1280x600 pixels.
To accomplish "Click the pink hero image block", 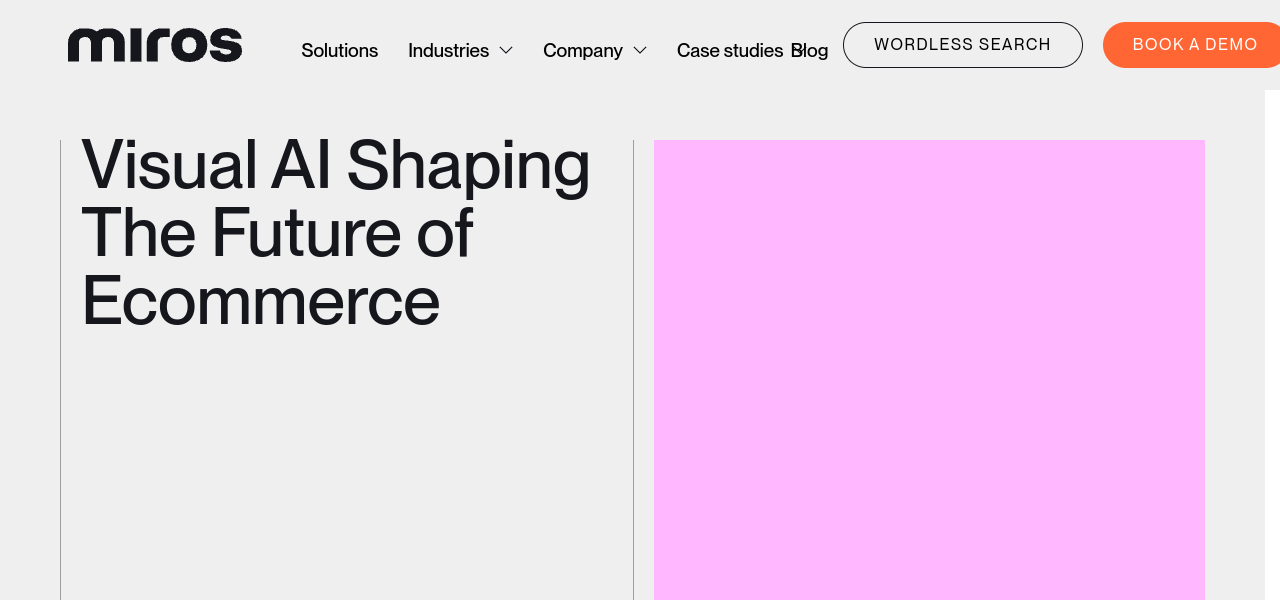I will pos(929,370).
